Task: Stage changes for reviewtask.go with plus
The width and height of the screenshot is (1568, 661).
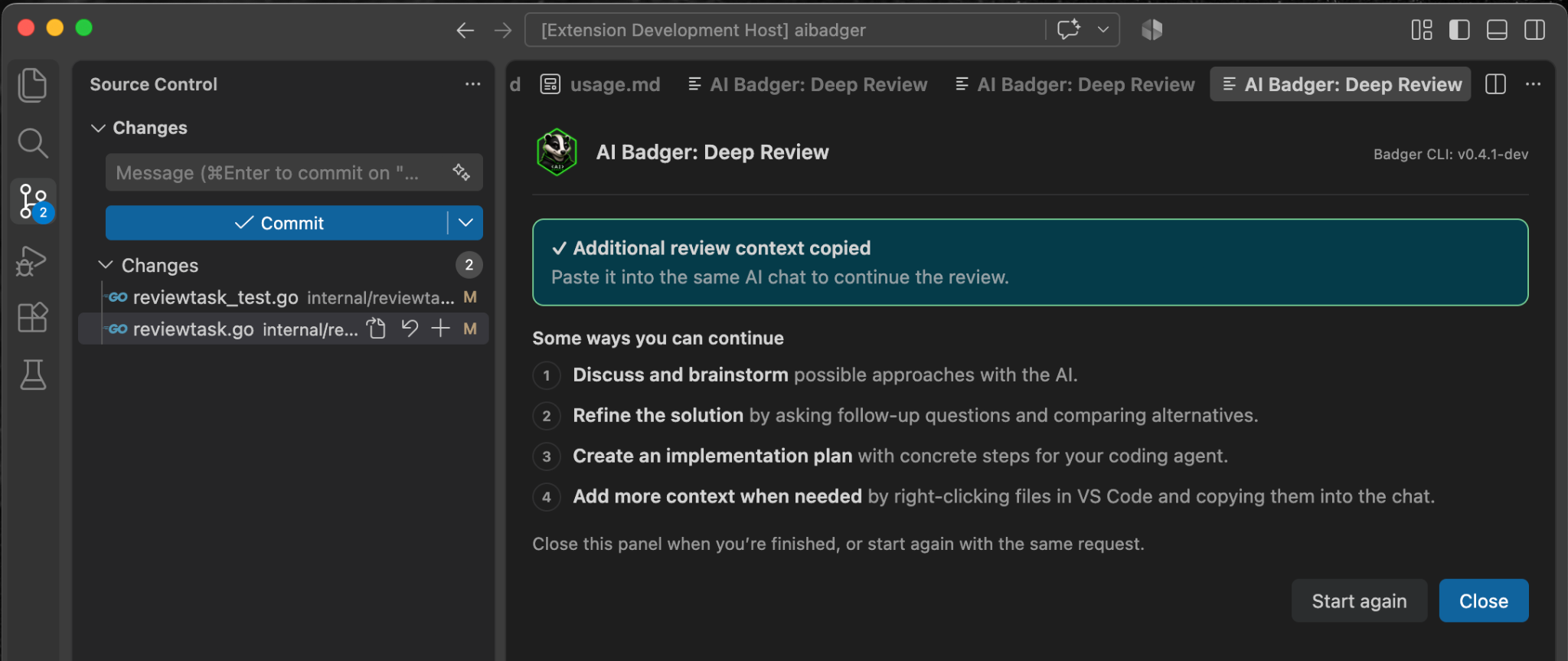Action: point(440,329)
